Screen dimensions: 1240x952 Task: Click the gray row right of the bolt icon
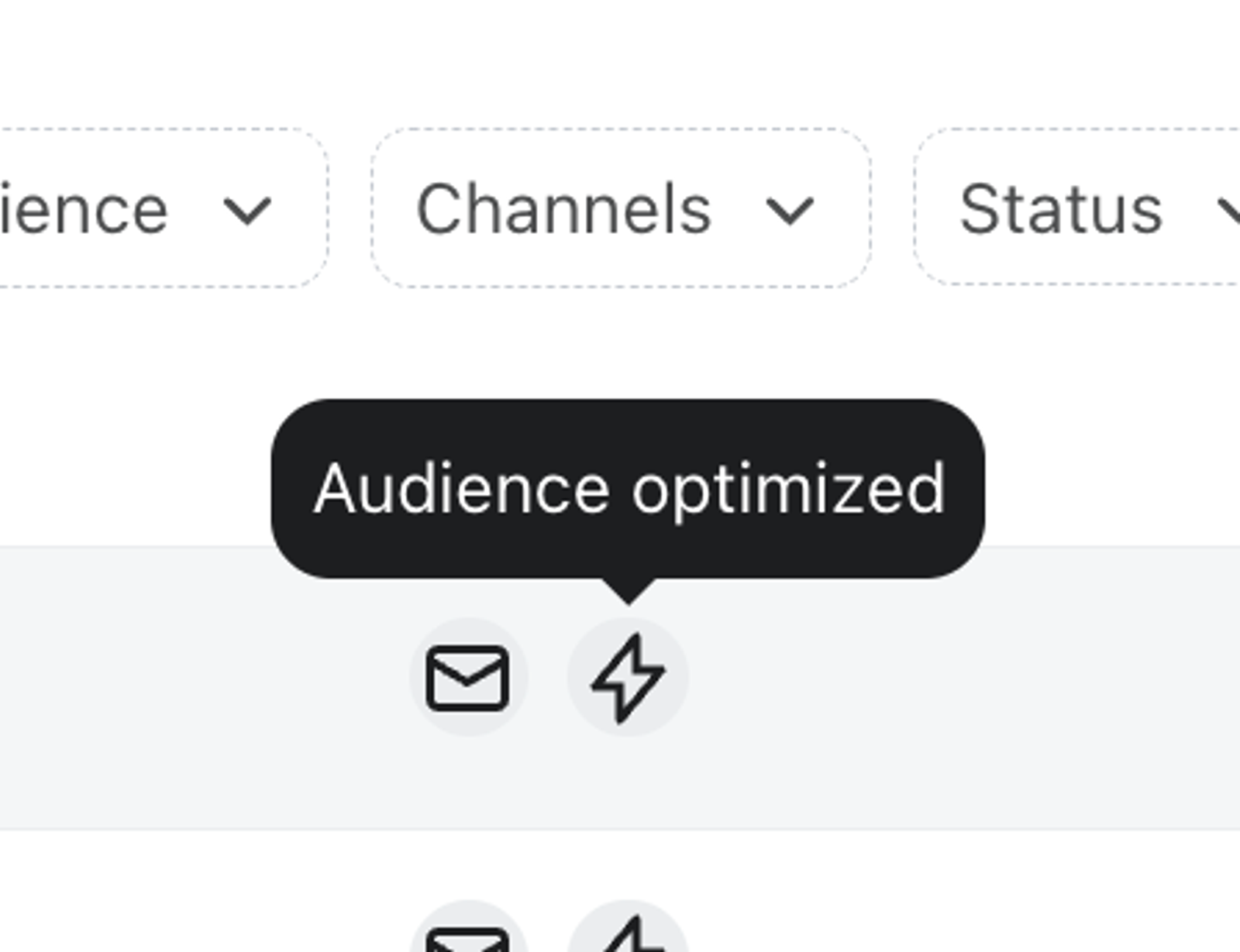pyautogui.click(x=961, y=687)
